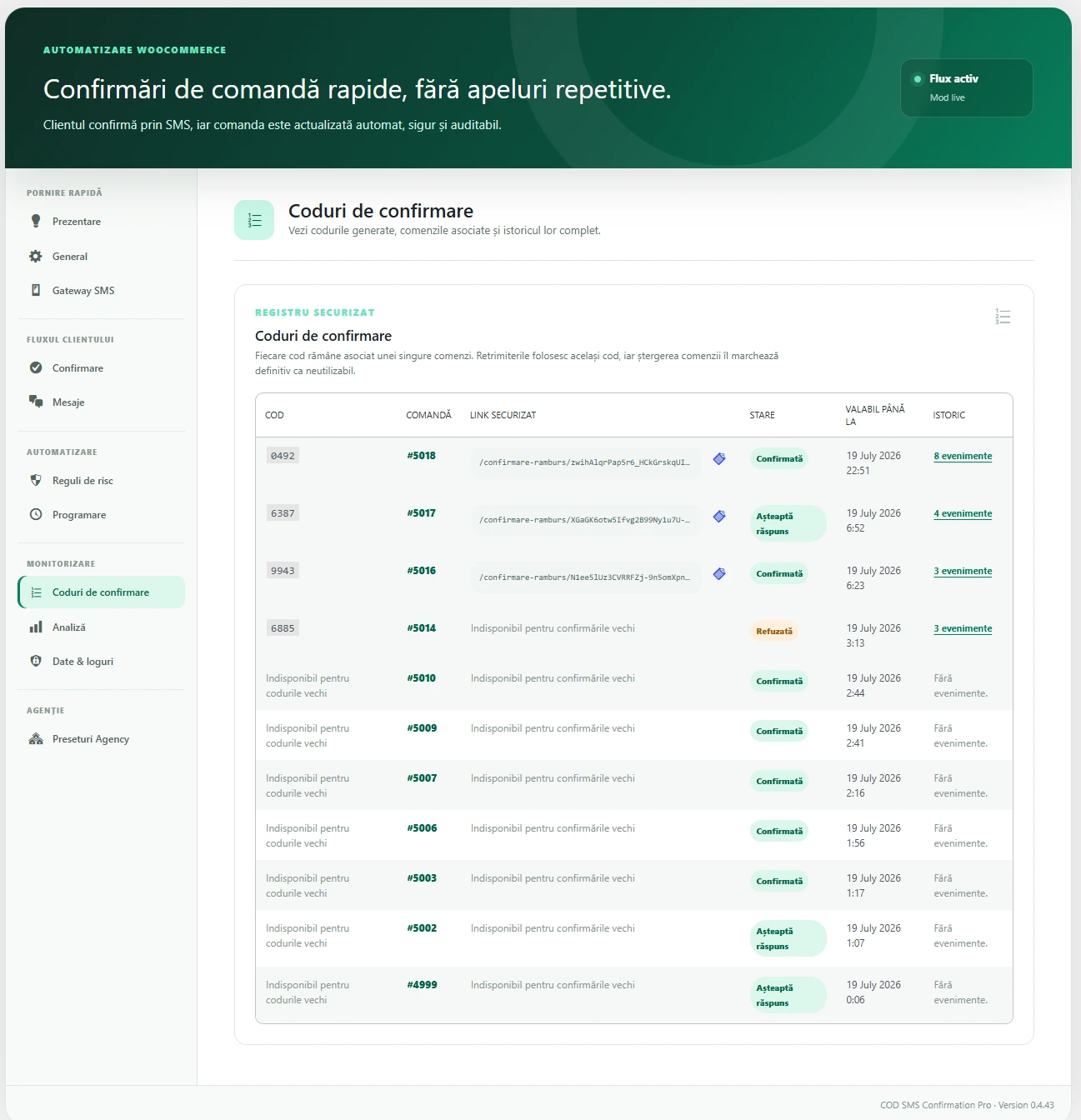Select Coduri de confirmare in sidebar
The width and height of the screenshot is (1081, 1120).
tap(102, 592)
